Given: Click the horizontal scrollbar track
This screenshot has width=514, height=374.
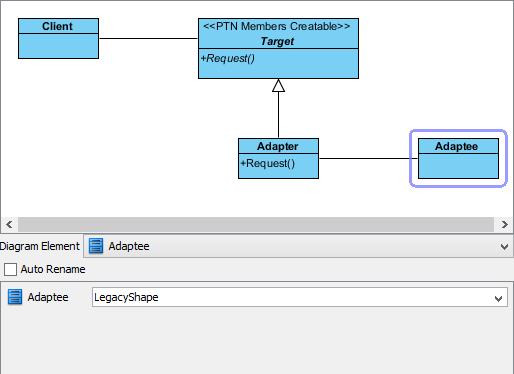Looking at the screenshot, I should [256, 224].
